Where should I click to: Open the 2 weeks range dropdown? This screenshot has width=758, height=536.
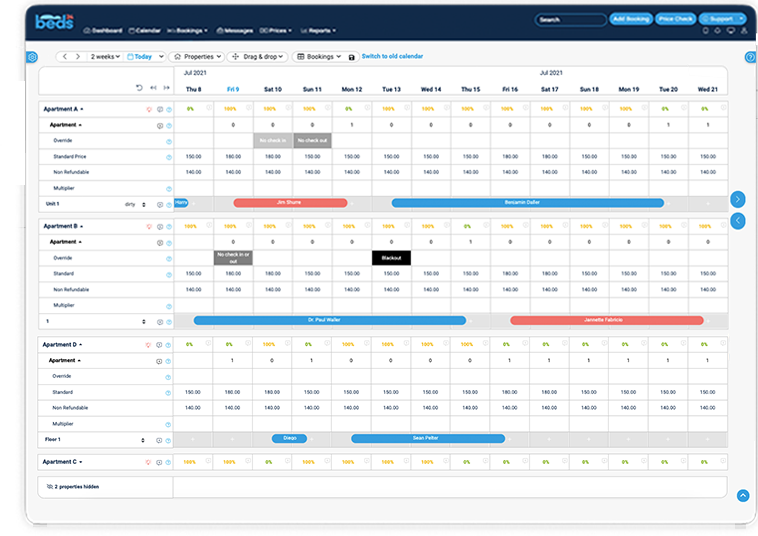[x=104, y=57]
